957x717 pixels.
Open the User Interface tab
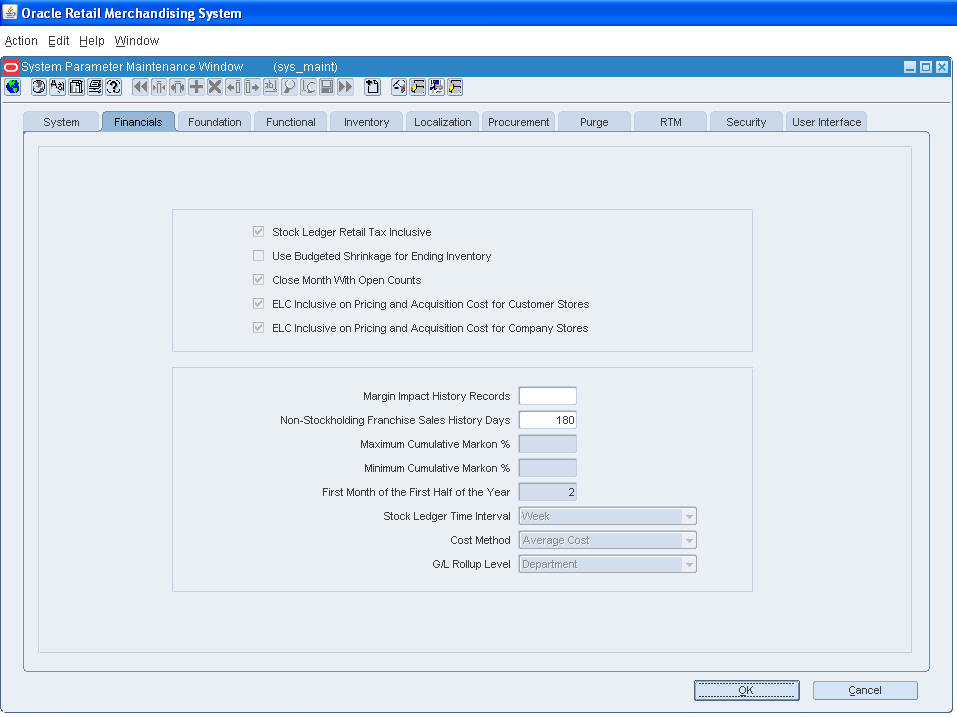coord(826,121)
